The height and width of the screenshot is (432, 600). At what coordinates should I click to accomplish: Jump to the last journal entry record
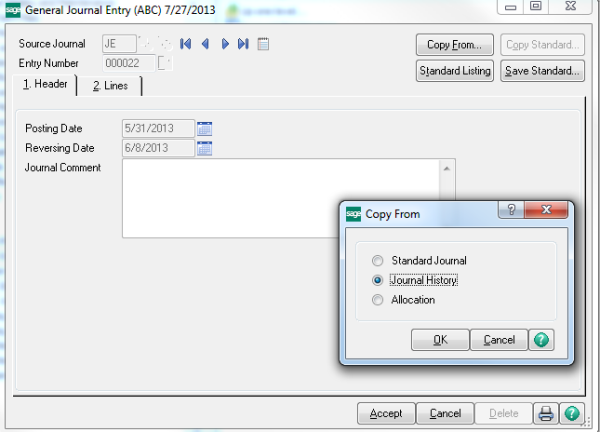coord(243,44)
